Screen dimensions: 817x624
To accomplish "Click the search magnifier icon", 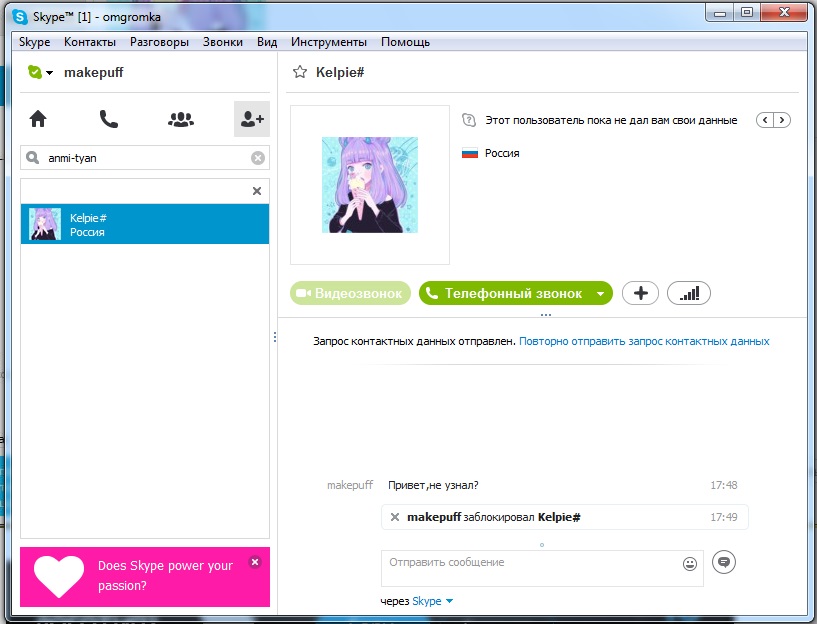I will coord(32,157).
